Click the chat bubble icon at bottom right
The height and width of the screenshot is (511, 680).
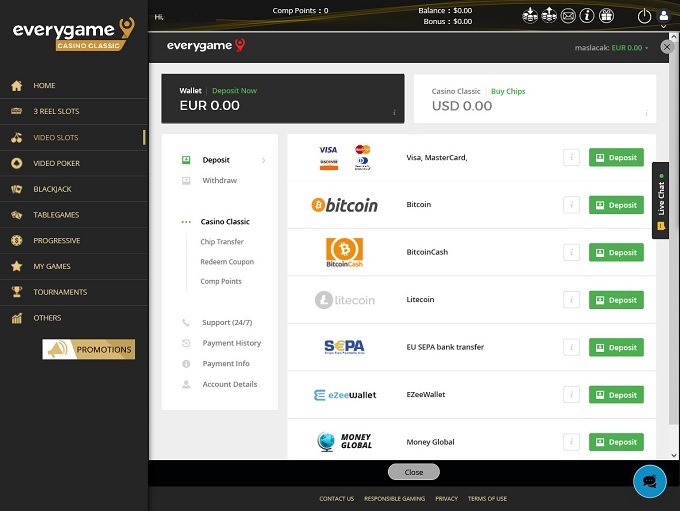pyautogui.click(x=650, y=481)
